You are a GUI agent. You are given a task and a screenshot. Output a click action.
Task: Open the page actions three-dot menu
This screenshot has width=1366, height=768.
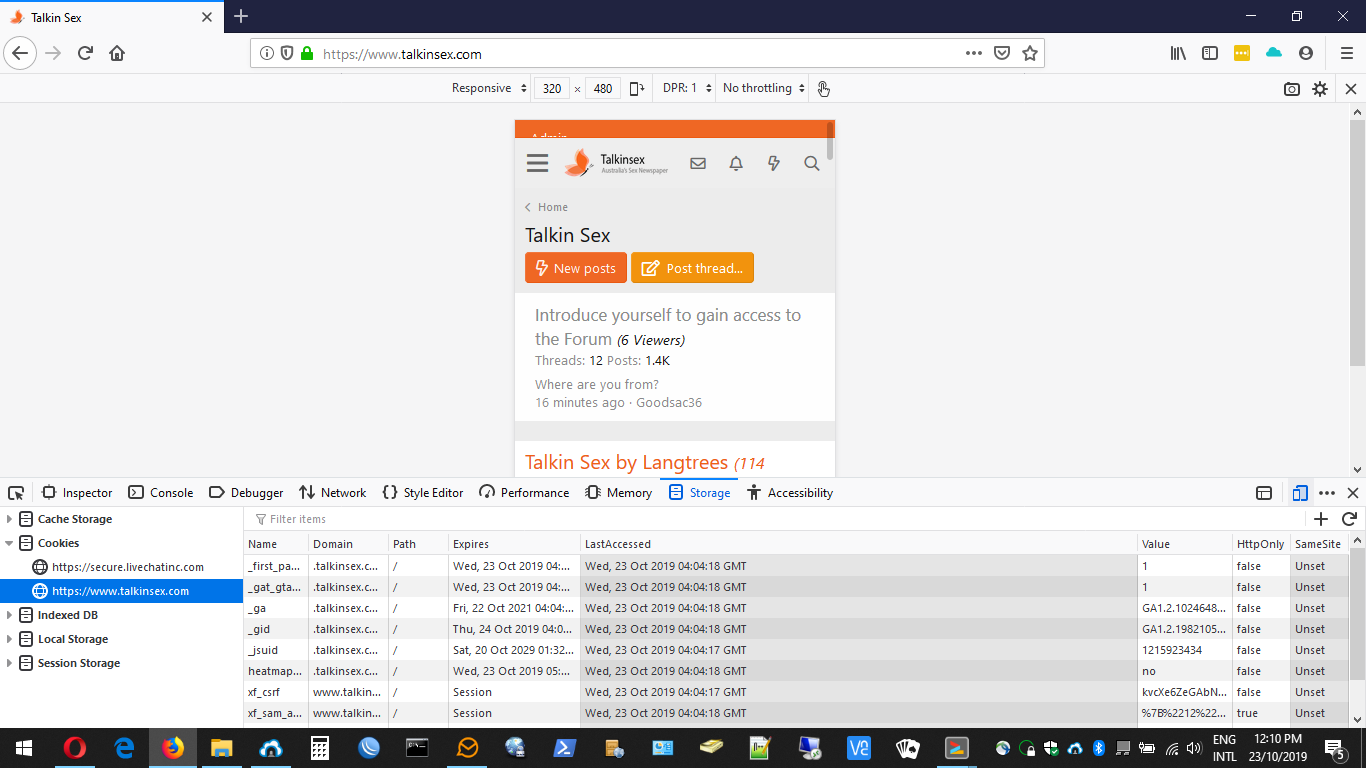974,54
